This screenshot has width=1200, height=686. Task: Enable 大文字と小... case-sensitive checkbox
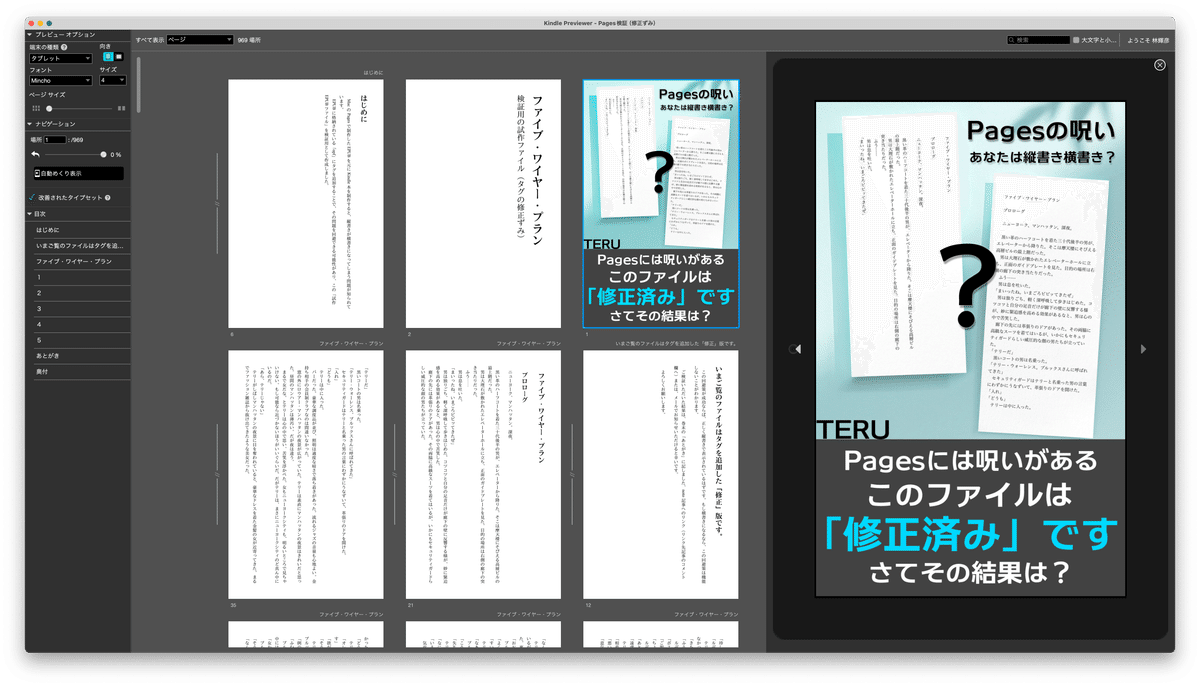[1076, 40]
